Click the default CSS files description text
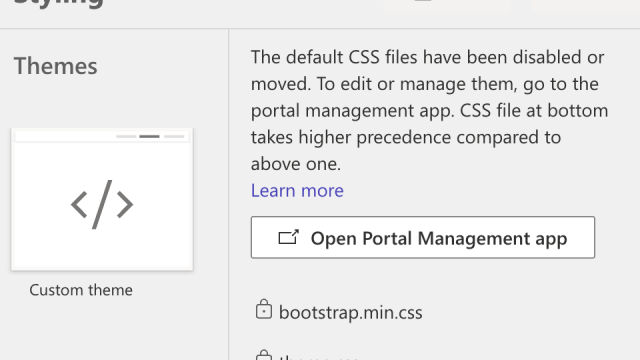 (x=429, y=110)
